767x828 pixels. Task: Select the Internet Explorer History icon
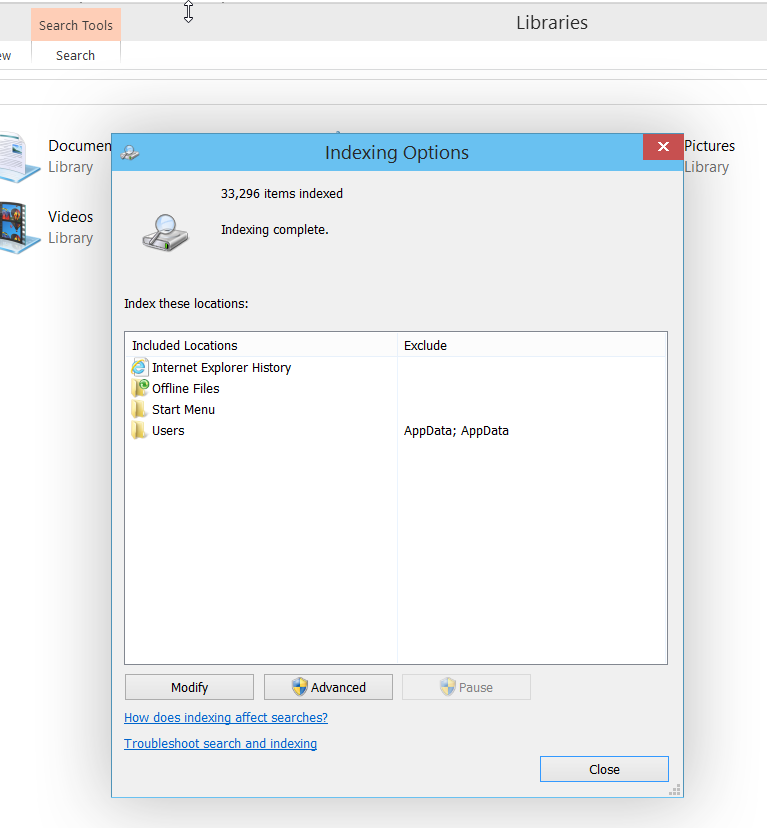coord(139,367)
